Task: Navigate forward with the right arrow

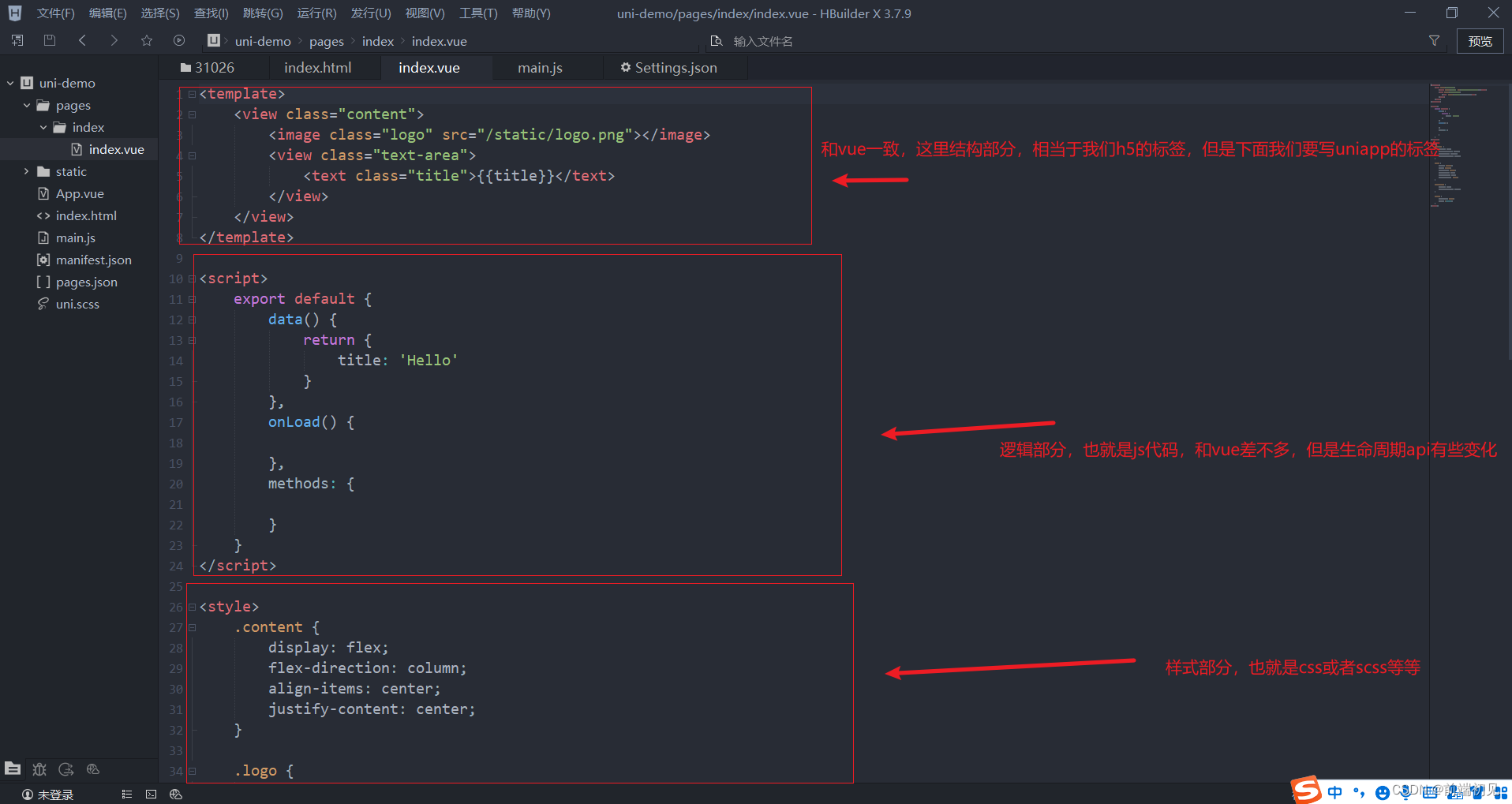Action: click(114, 40)
